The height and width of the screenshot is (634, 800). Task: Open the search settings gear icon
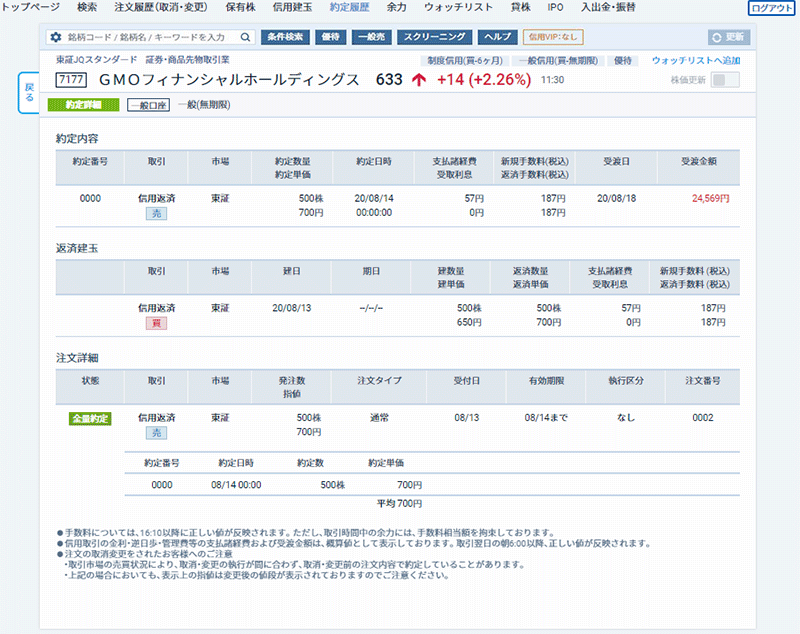56,37
